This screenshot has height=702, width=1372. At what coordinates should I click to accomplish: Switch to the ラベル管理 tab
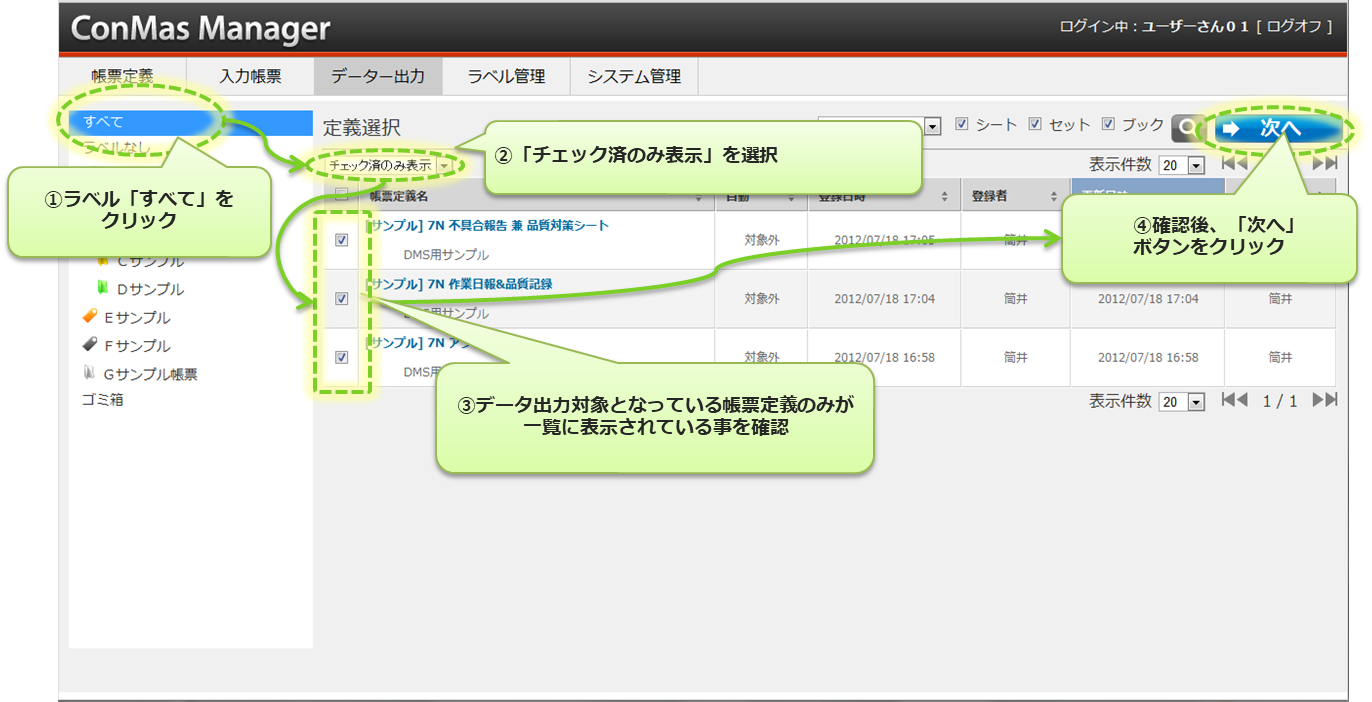point(506,76)
